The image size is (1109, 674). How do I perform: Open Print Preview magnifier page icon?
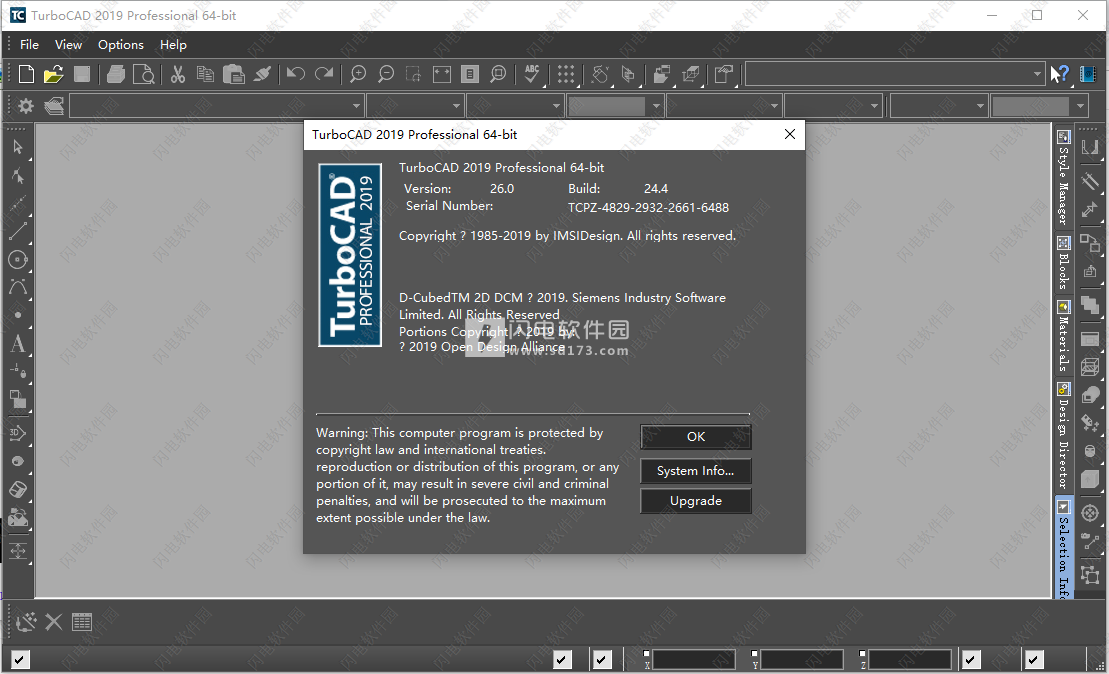pyautogui.click(x=144, y=74)
